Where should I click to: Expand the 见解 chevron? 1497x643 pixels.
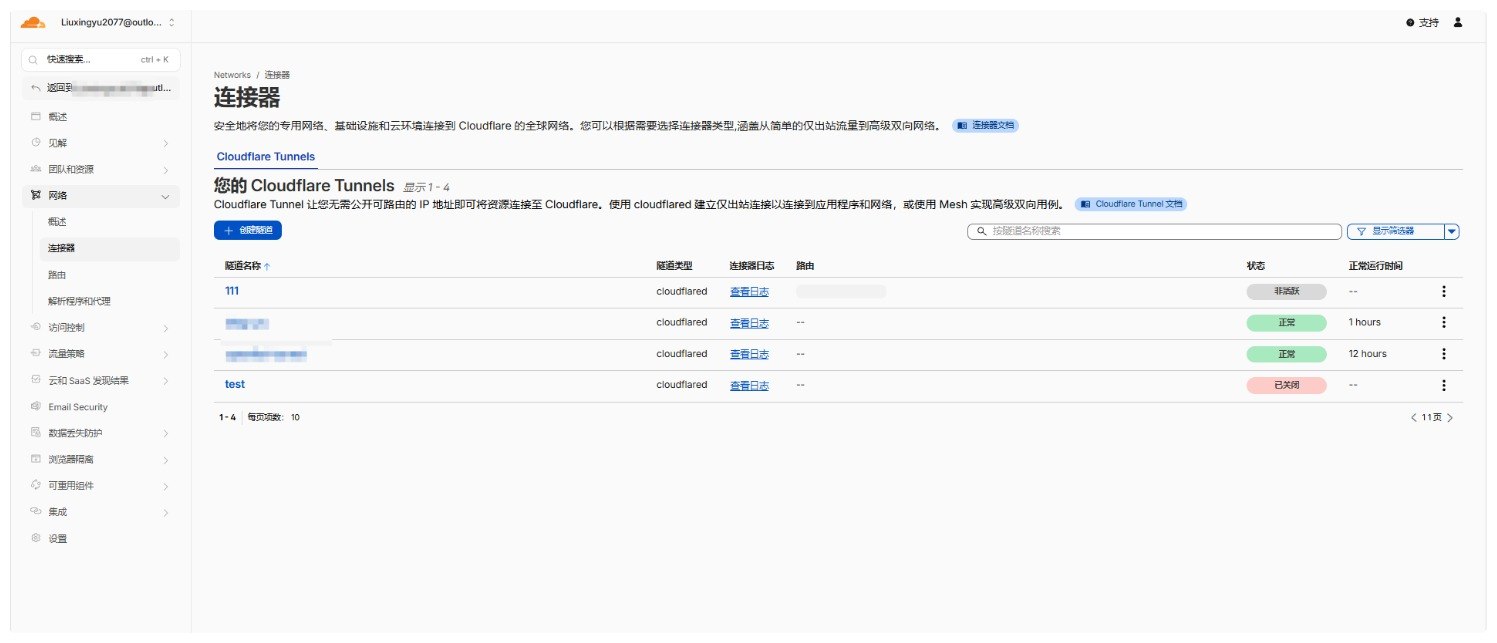click(x=165, y=144)
